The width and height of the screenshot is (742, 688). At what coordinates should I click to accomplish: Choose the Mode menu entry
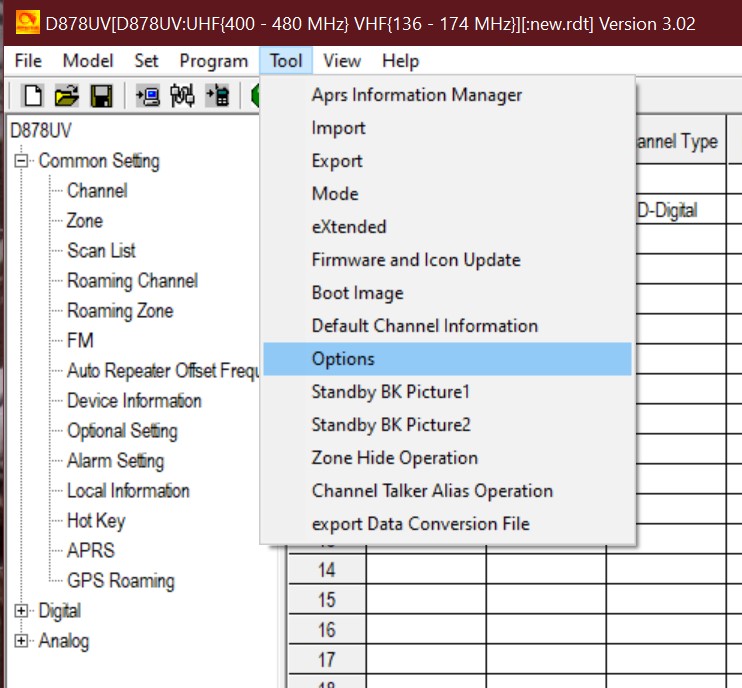click(447, 194)
